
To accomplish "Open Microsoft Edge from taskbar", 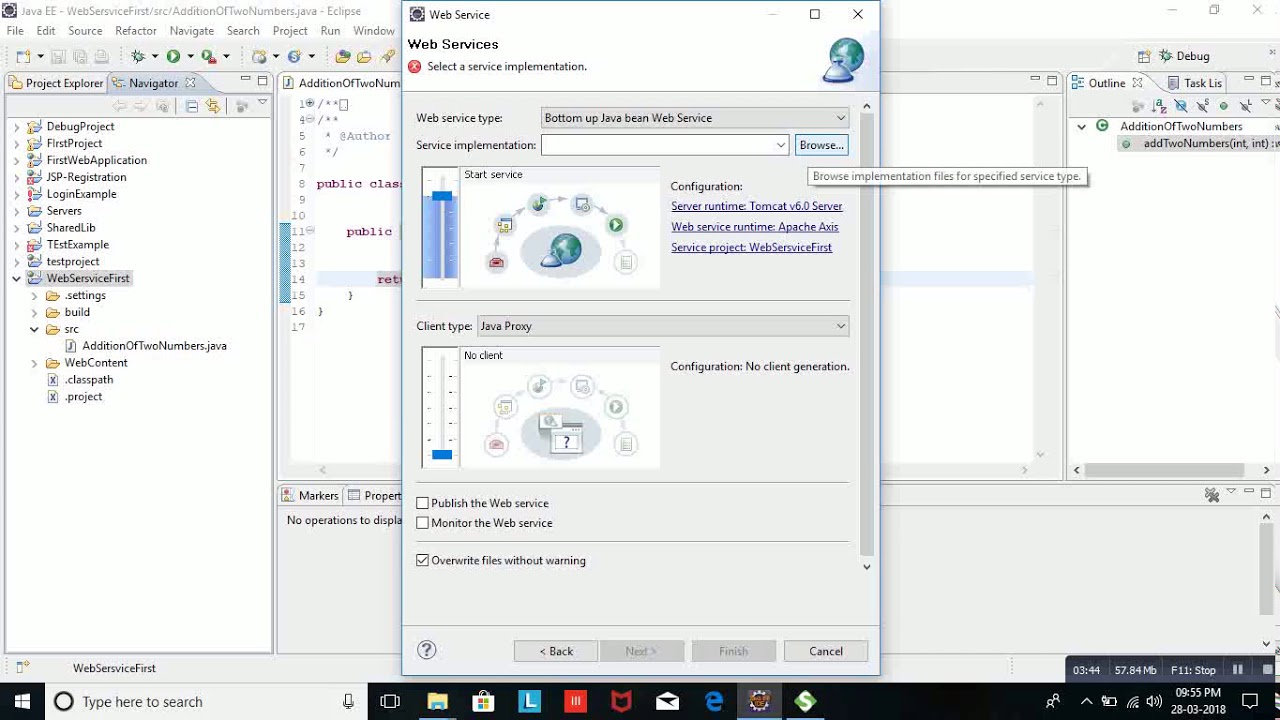I will [713, 702].
